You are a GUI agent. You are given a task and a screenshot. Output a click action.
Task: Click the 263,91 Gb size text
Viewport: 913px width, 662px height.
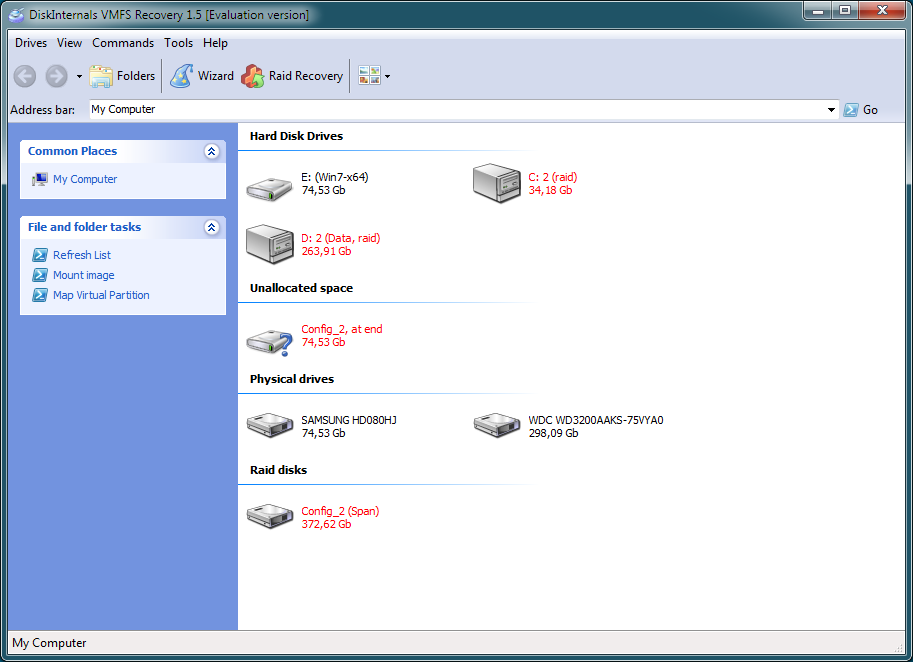pos(326,252)
